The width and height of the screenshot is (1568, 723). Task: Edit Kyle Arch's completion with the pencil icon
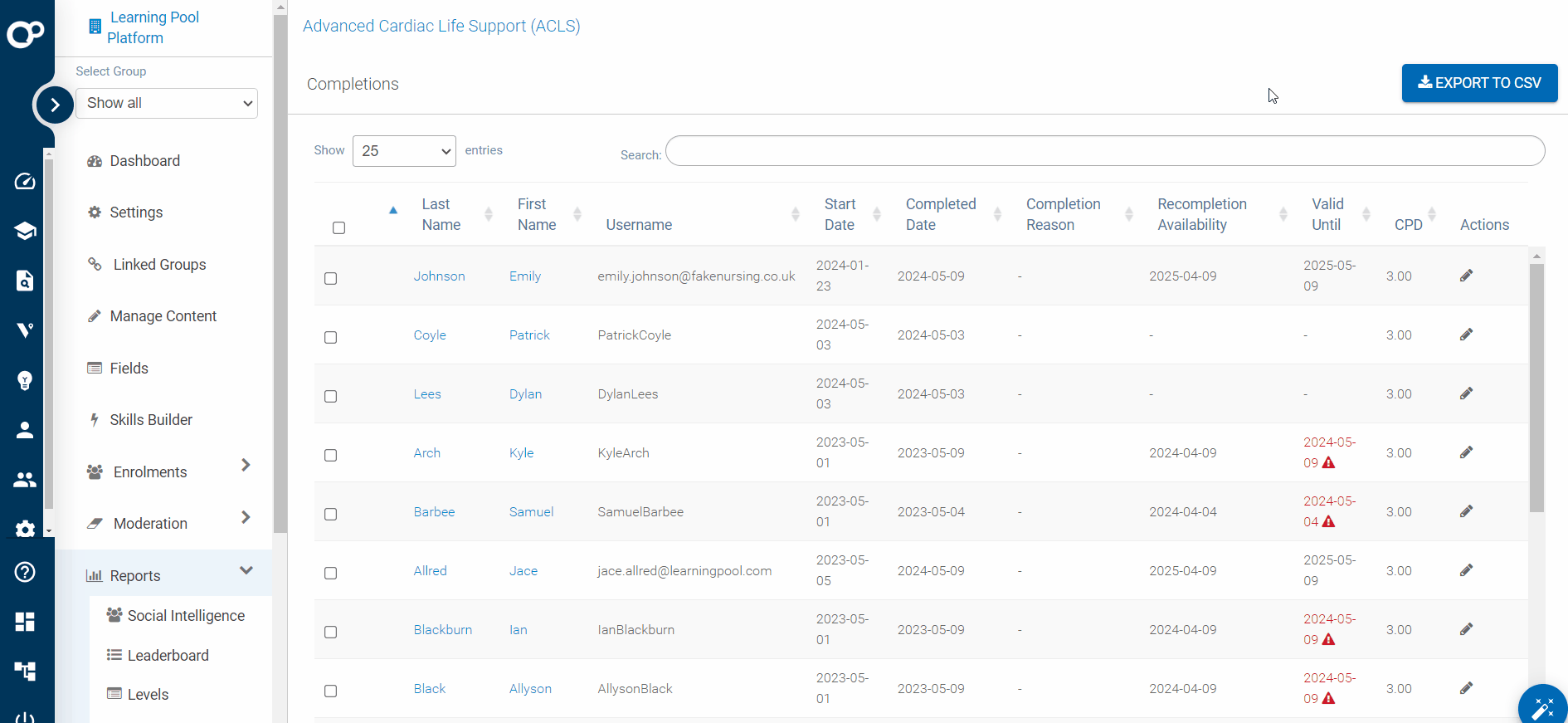pos(1467,452)
